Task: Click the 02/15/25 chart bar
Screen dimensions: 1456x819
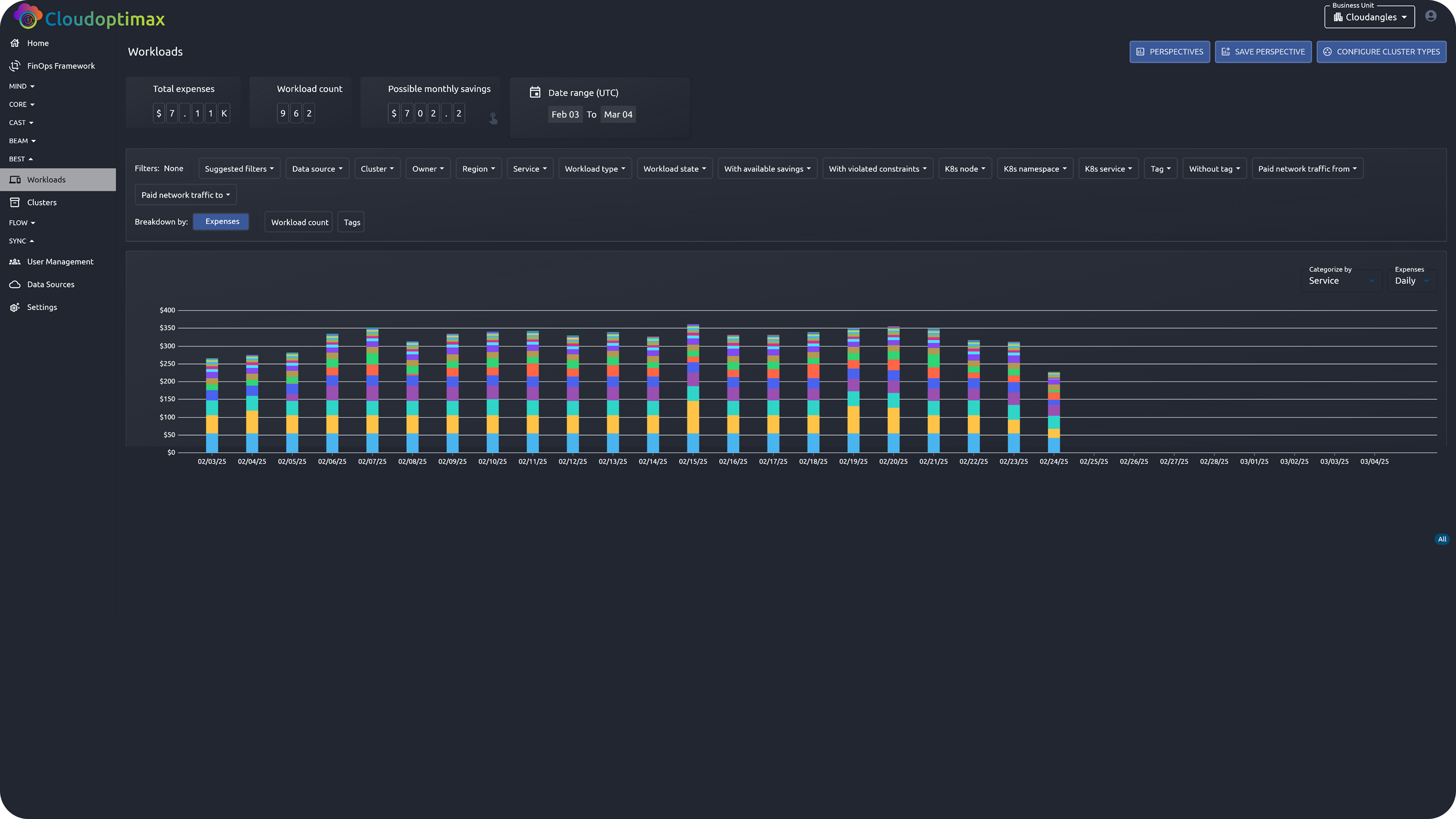Action: click(x=693, y=389)
